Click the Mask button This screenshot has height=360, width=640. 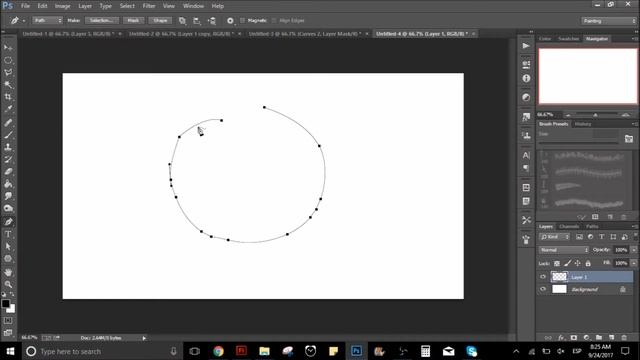pyautogui.click(x=133, y=20)
